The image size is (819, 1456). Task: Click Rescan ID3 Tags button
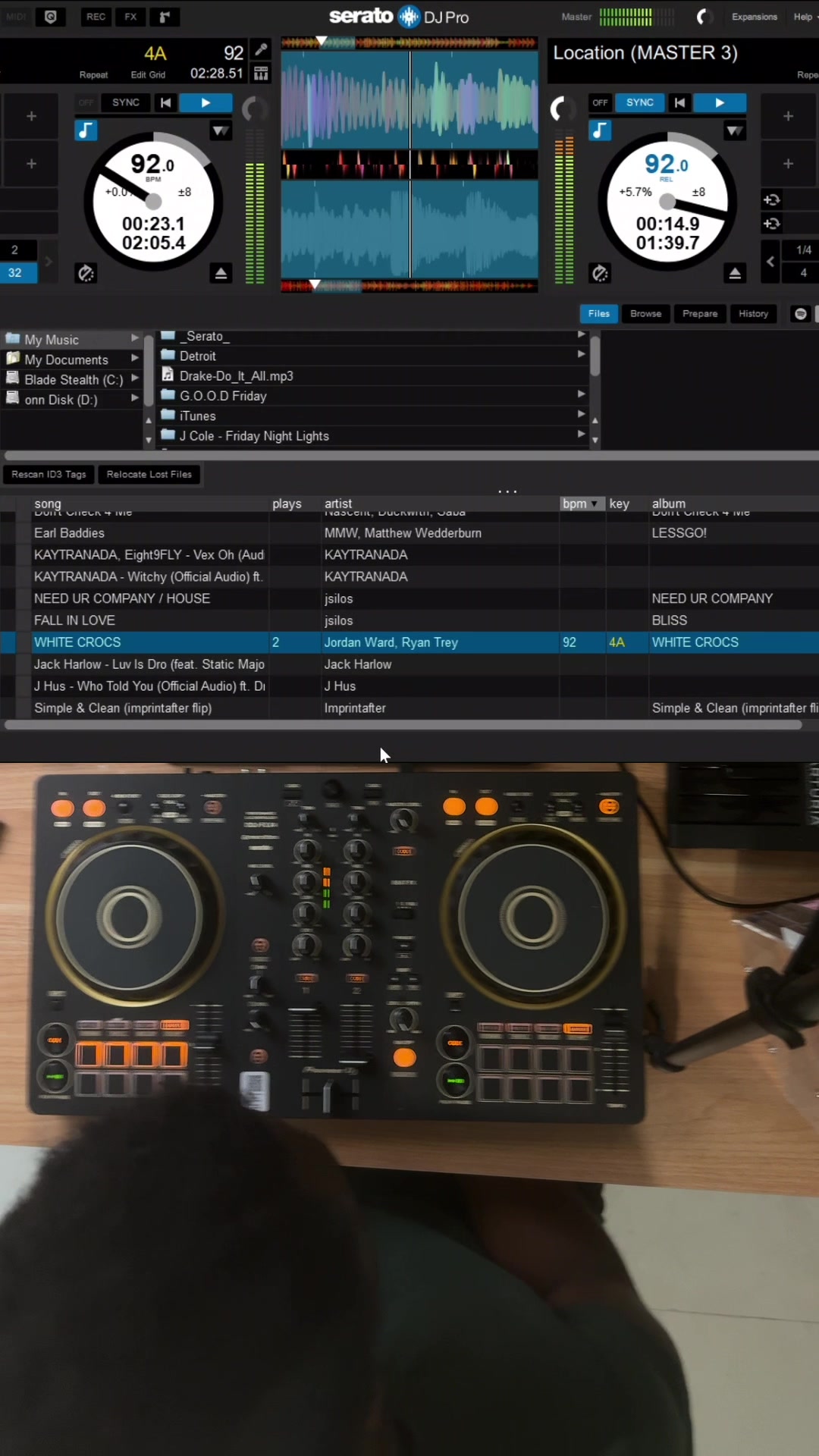point(49,475)
